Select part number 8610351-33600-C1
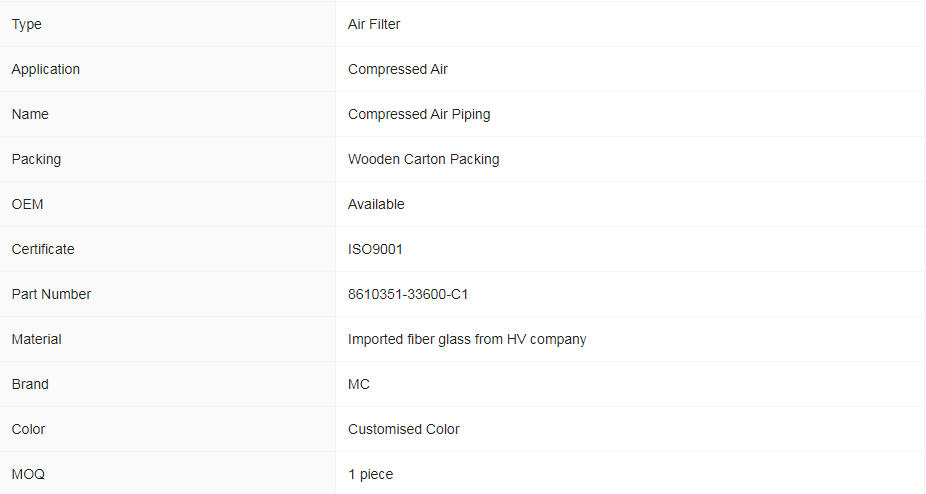The height and width of the screenshot is (494, 926). pos(407,294)
